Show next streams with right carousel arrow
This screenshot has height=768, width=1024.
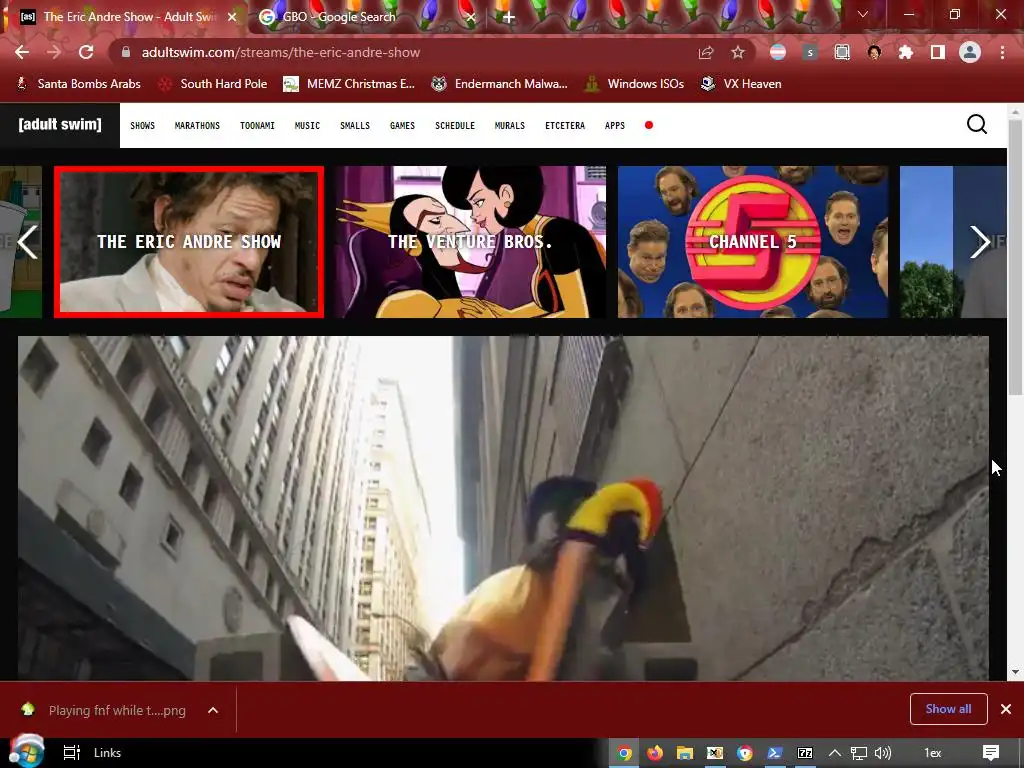click(x=980, y=242)
